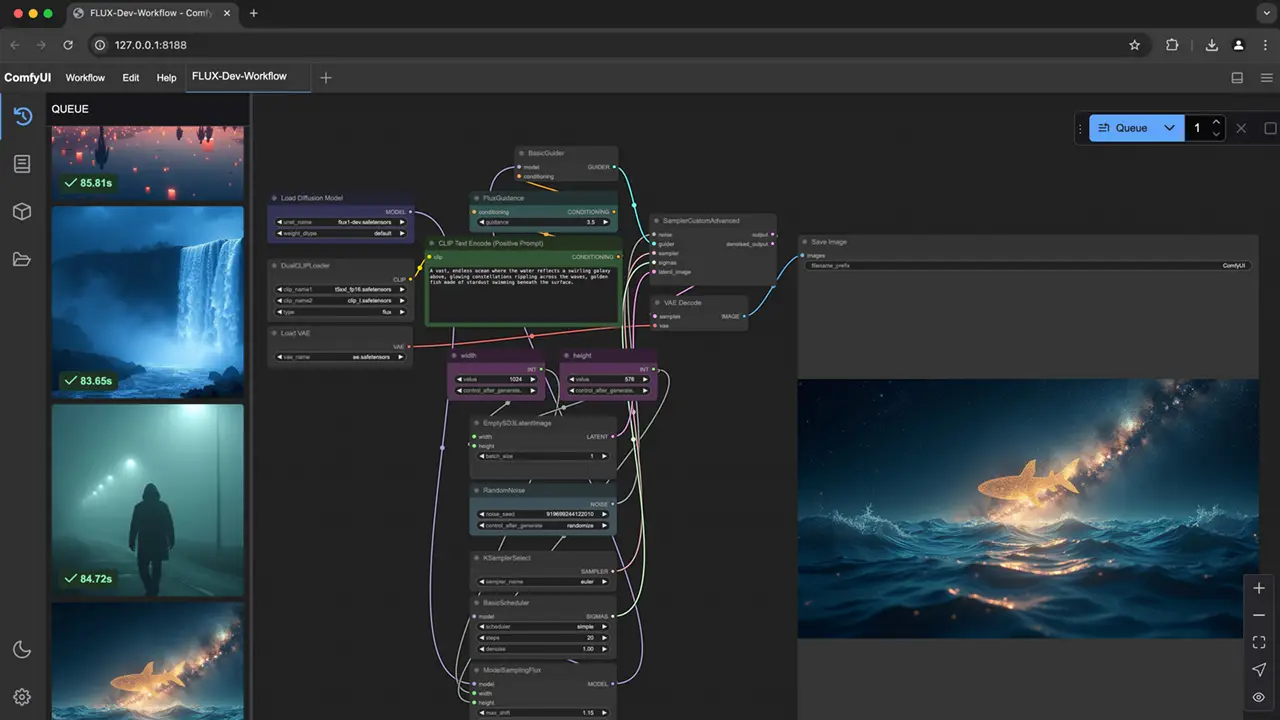Image resolution: width=1280 pixels, height=720 pixels.
Task: Grab the Queue toolbar drag handle dots
Action: pyautogui.click(x=1080, y=128)
